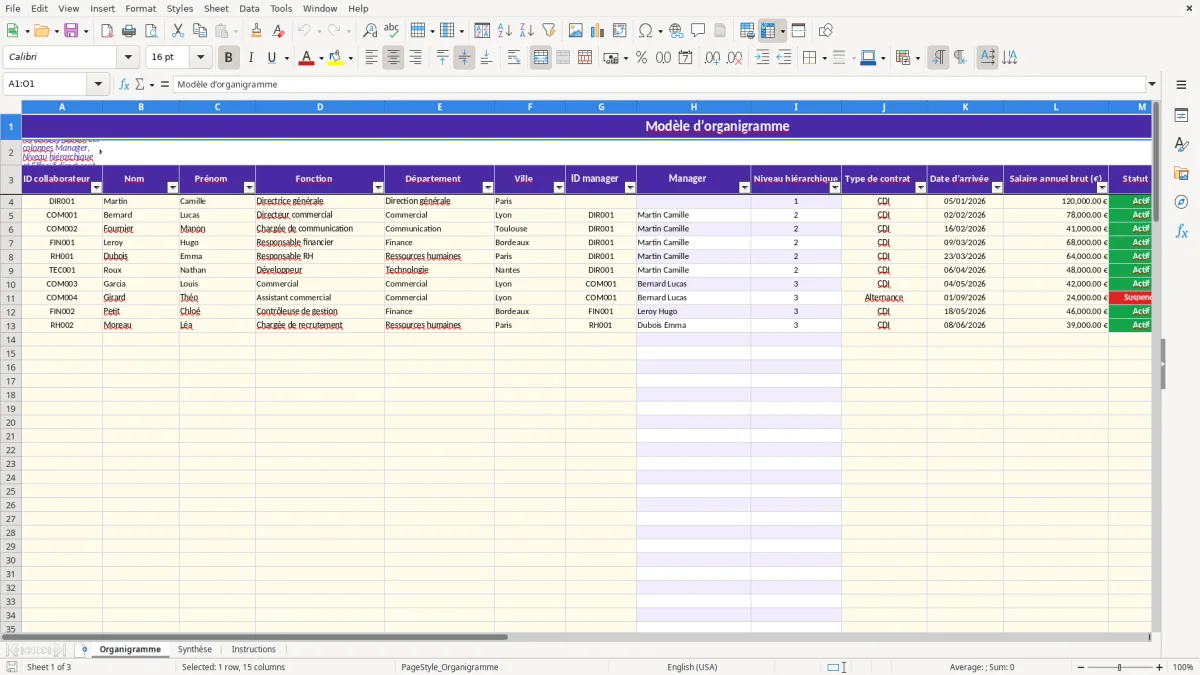
Task: Click Sort Descending icon
Action: point(527,31)
